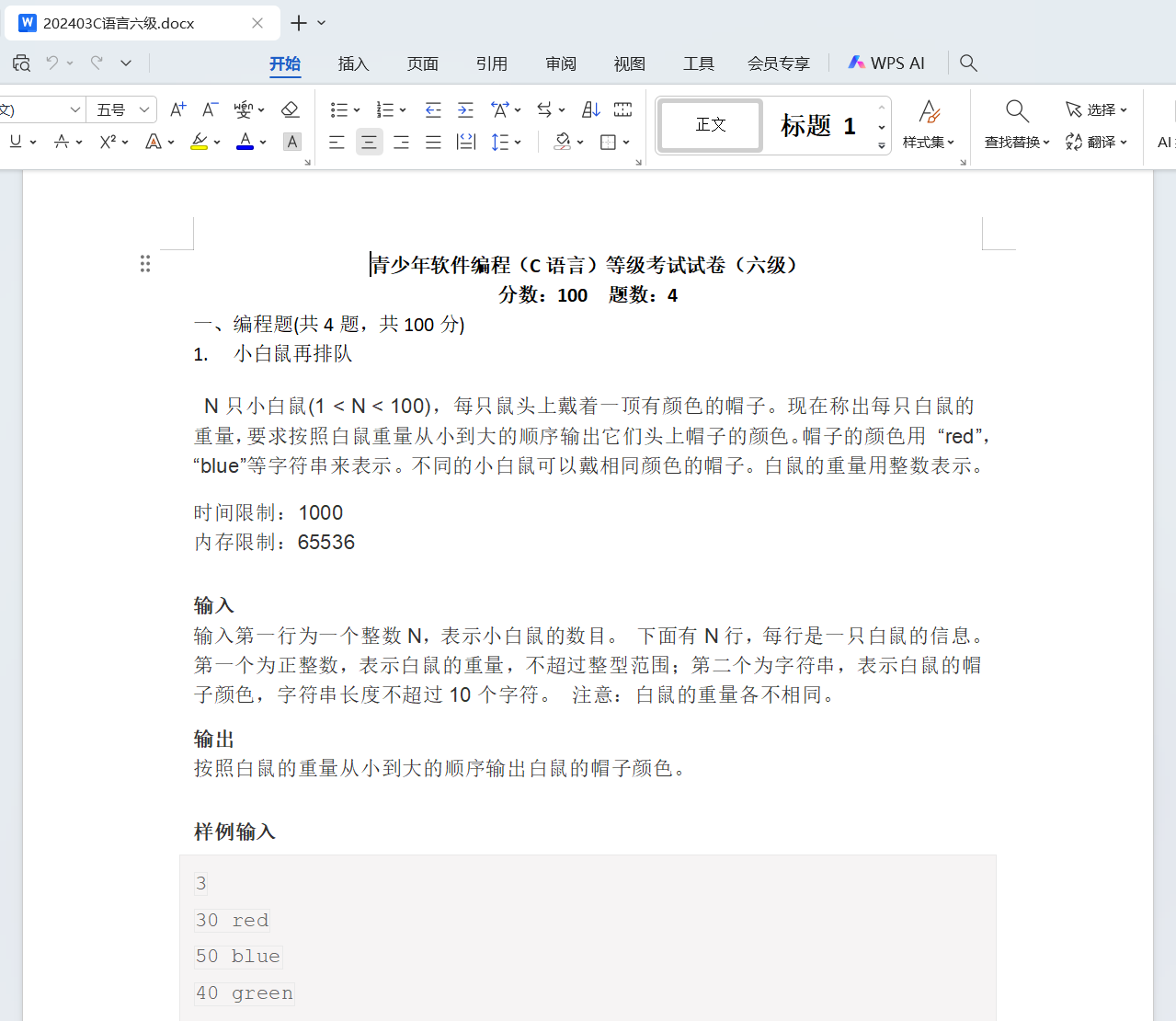Decrease paragraph indent
This screenshot has width=1176, height=1021.
coord(433,109)
